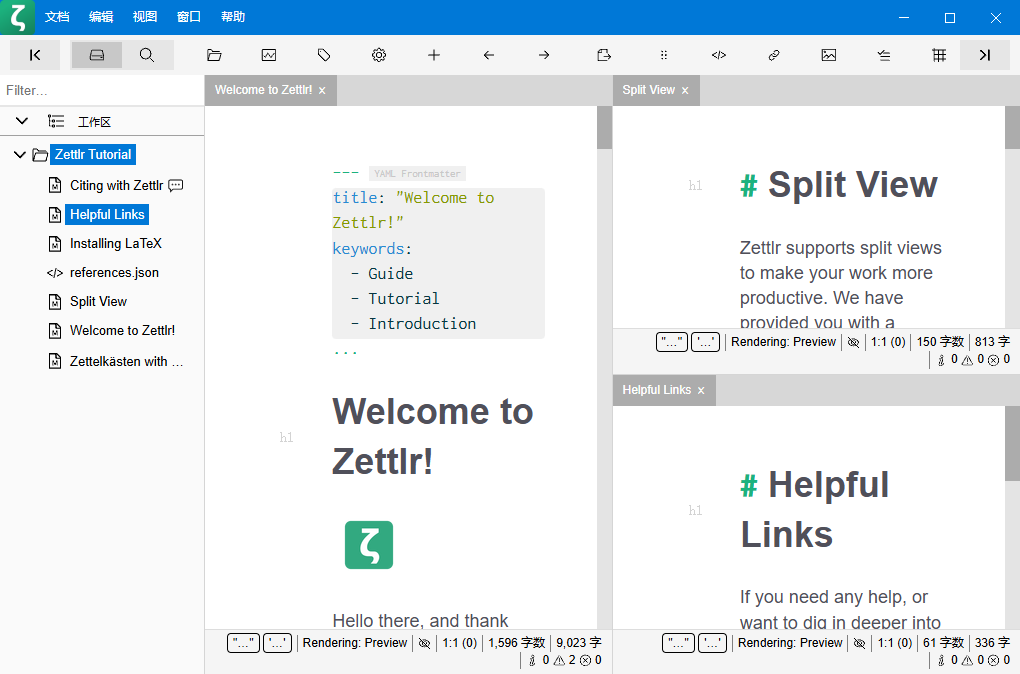Image resolution: width=1020 pixels, height=674 pixels.
Task: Toggle the file manager sidebar button
Action: (97, 55)
